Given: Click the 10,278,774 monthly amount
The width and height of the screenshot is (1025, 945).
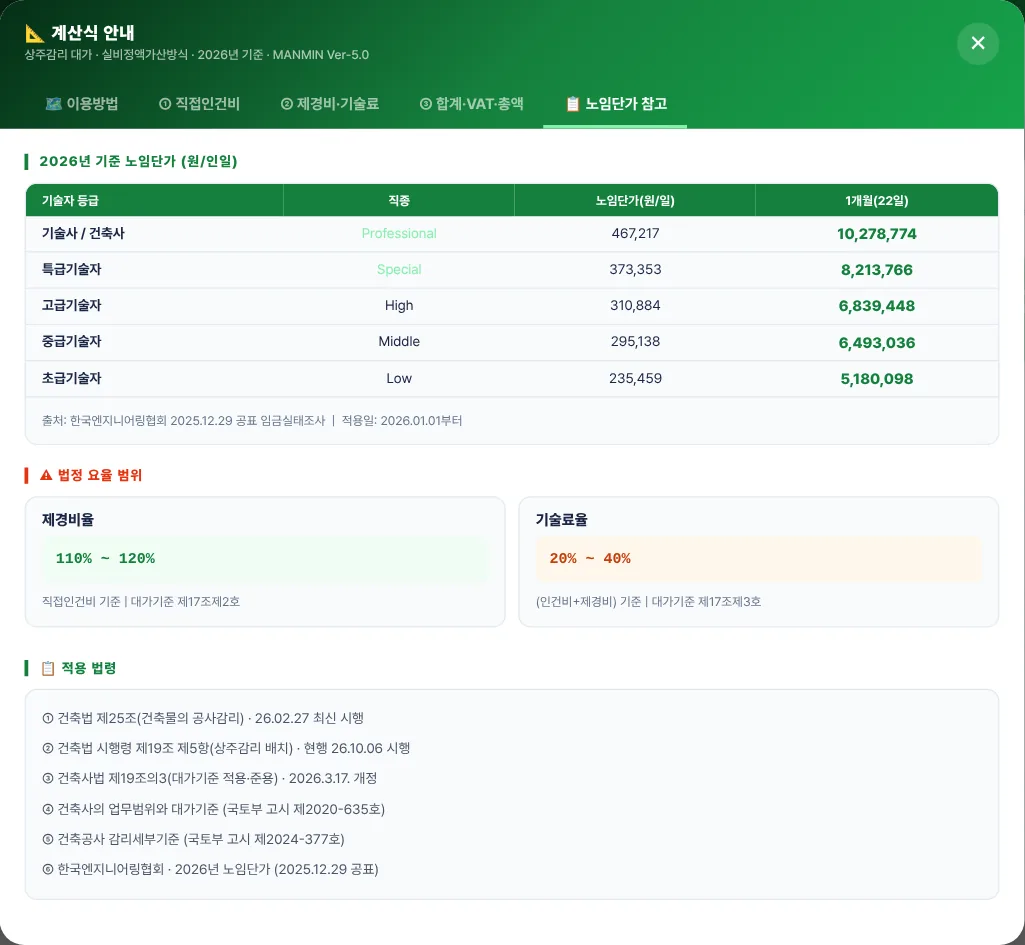Looking at the screenshot, I should (x=877, y=234).
